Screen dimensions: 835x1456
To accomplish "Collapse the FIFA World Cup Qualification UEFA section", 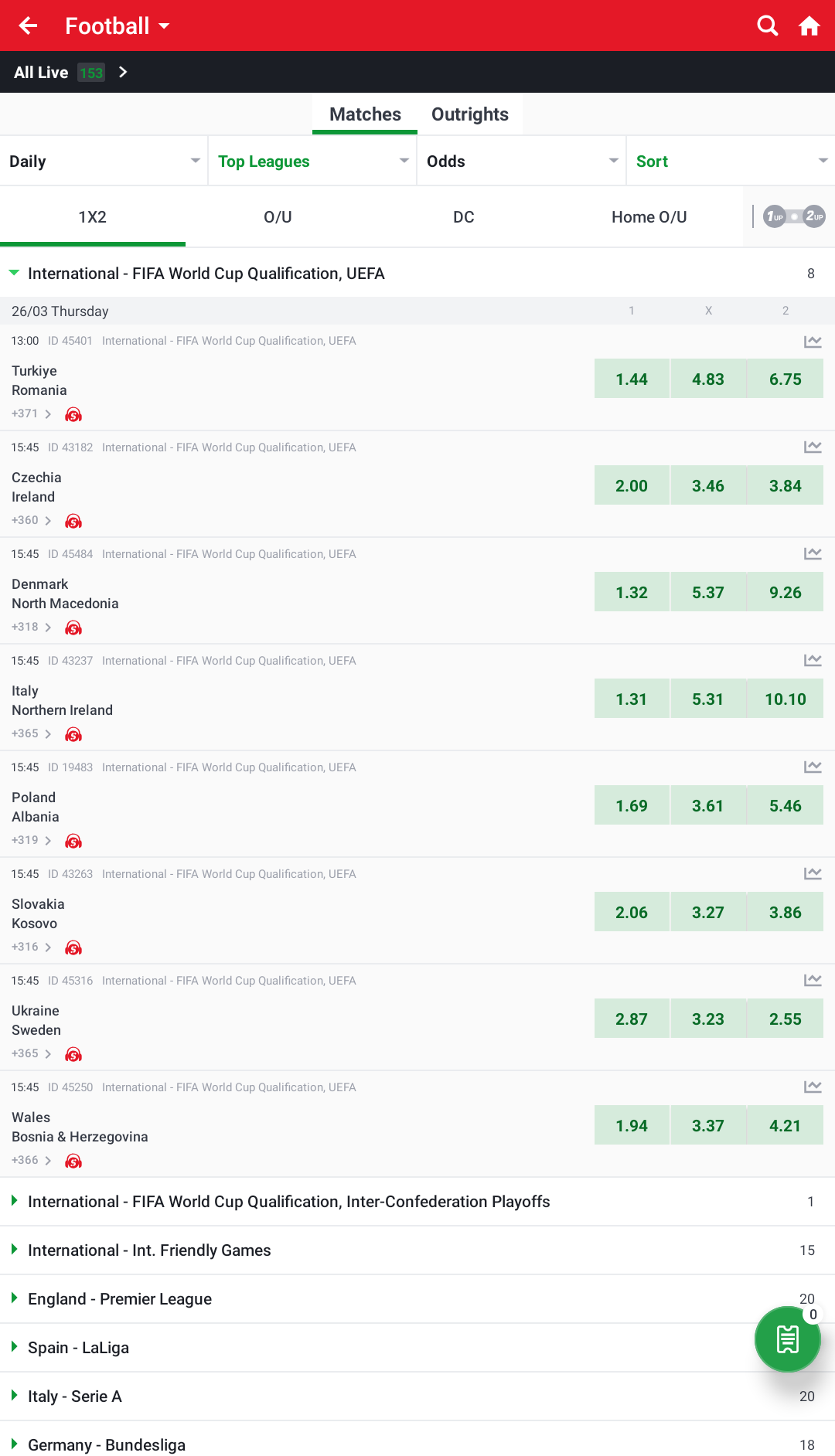I will (13, 273).
